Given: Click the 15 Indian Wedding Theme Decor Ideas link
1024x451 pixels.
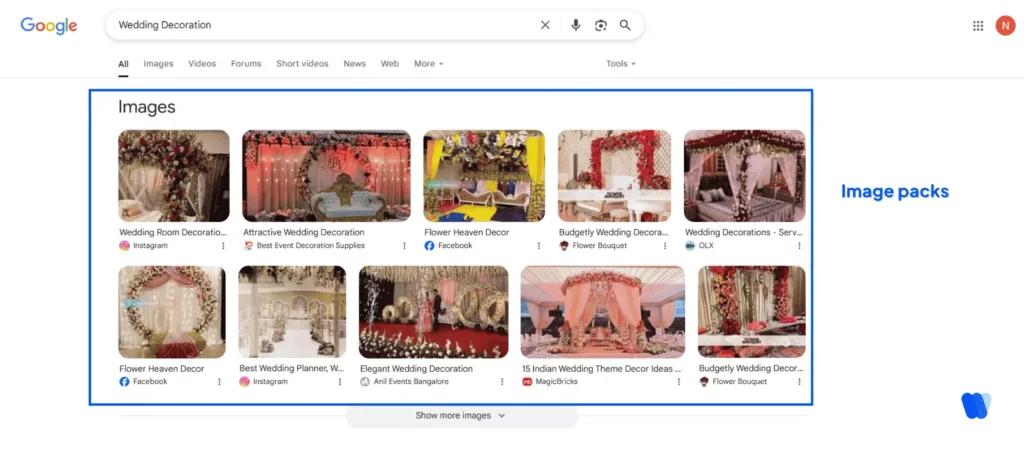Looking at the screenshot, I should [x=601, y=369].
